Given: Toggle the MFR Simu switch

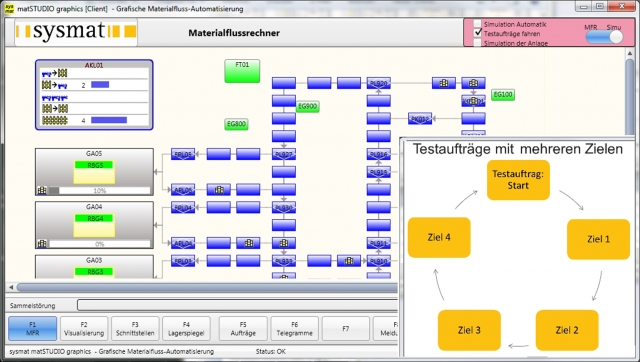Looking at the screenshot, I should point(604,37).
